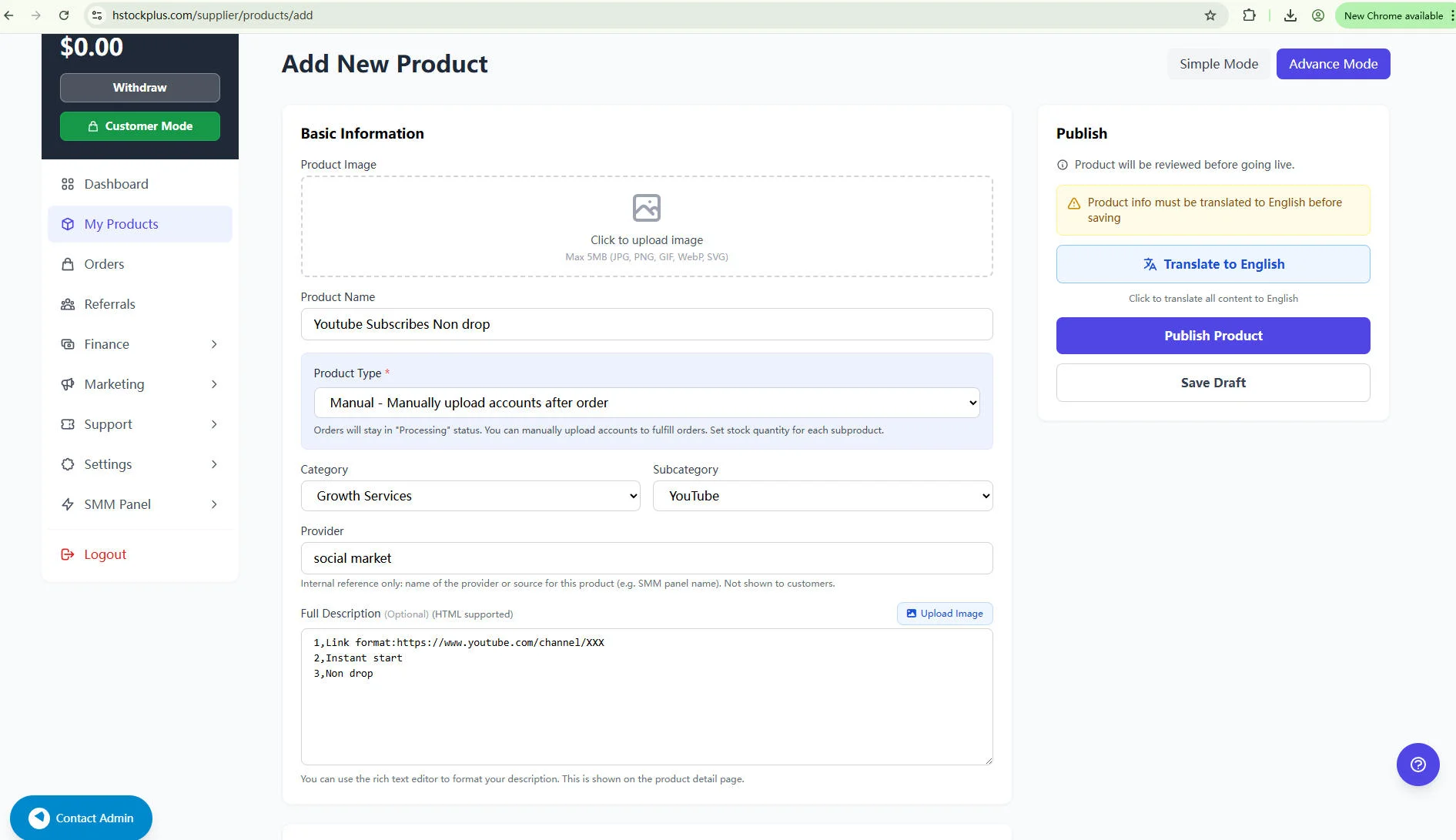
Task: Open Dashboard in the sidebar
Action: pos(116,184)
